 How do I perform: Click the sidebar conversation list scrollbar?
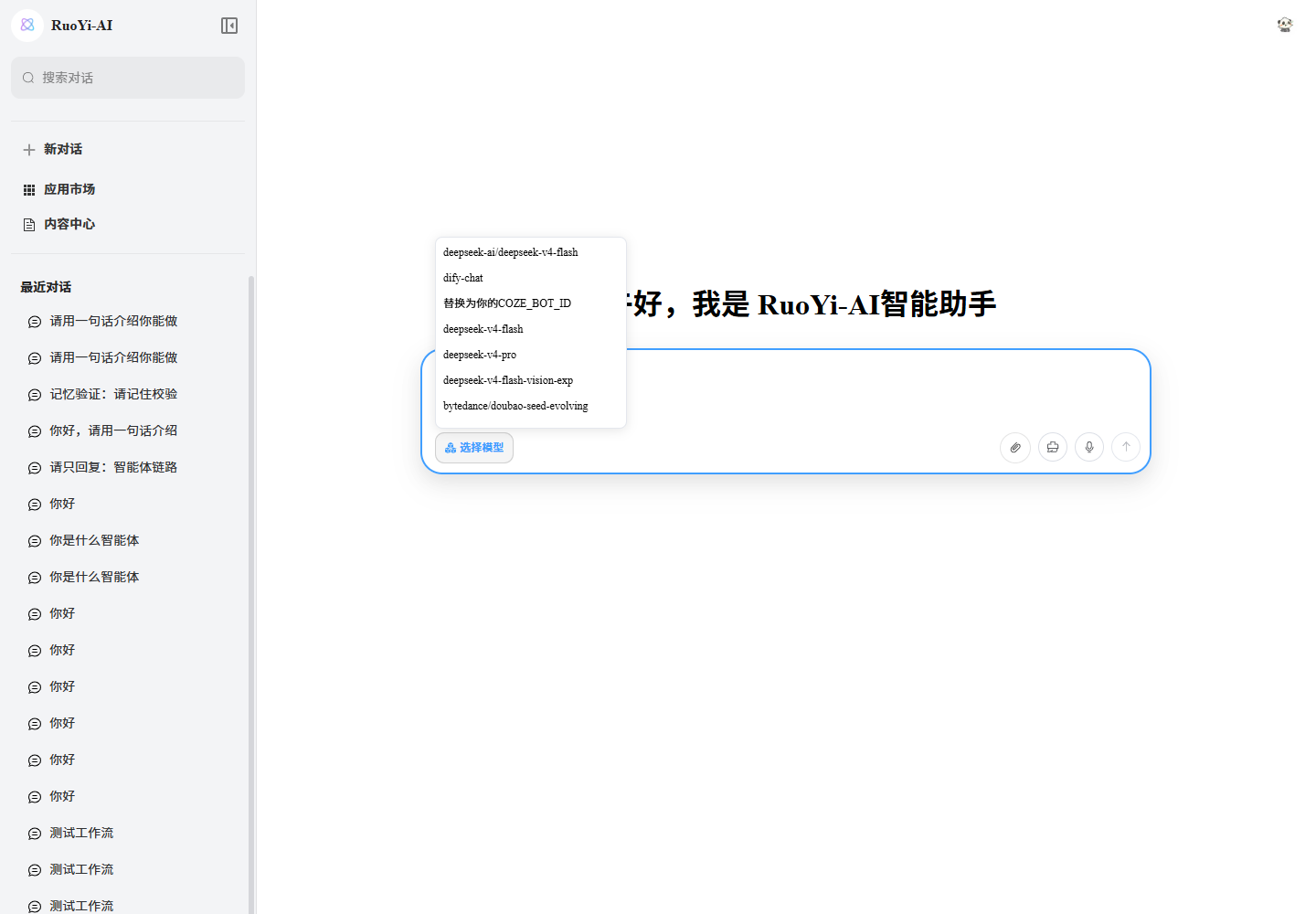coord(251,594)
